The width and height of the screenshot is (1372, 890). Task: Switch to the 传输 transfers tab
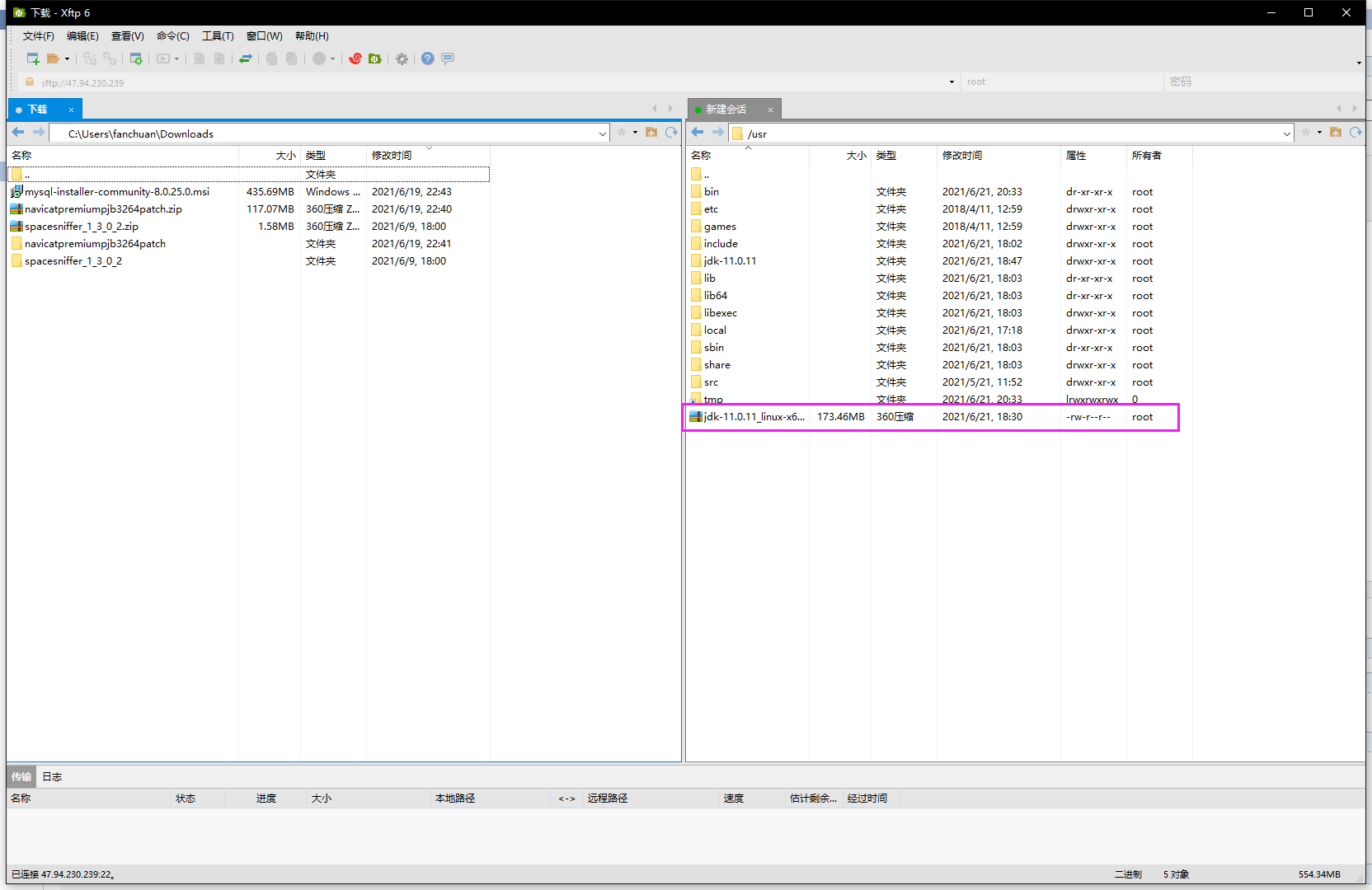coord(21,777)
